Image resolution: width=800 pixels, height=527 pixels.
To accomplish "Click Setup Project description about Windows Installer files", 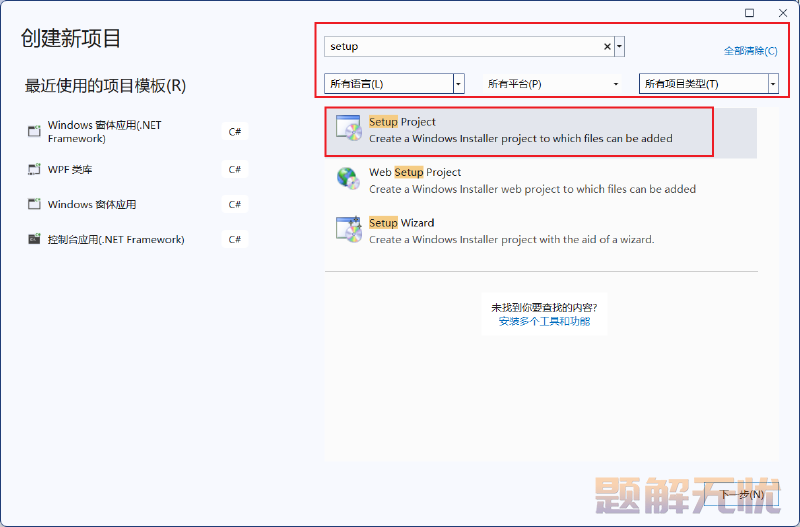I will point(520,138).
